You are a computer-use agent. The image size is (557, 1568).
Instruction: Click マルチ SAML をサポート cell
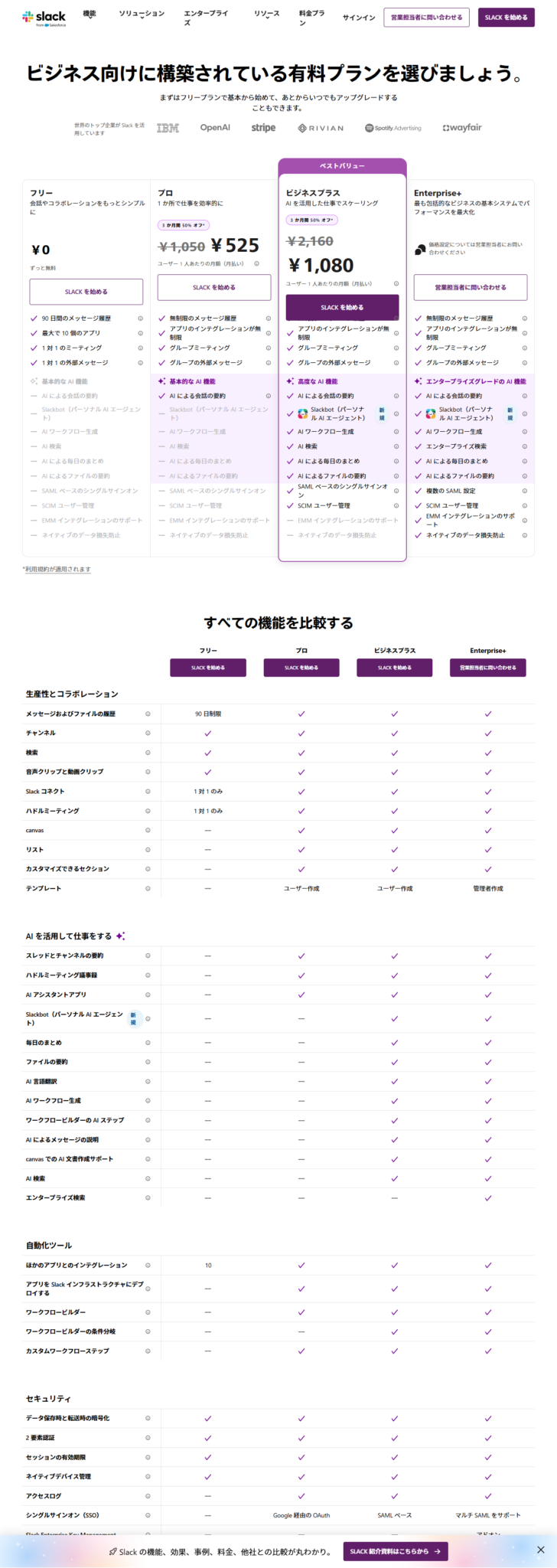click(488, 1515)
